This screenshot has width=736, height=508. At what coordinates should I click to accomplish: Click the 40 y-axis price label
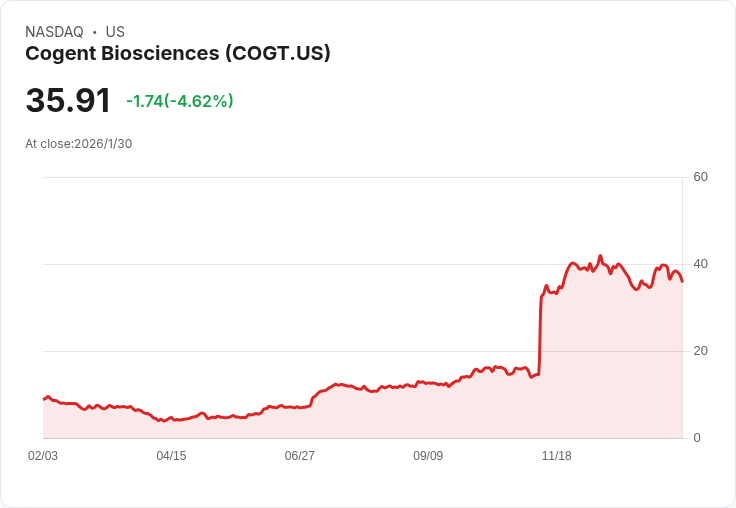[701, 264]
